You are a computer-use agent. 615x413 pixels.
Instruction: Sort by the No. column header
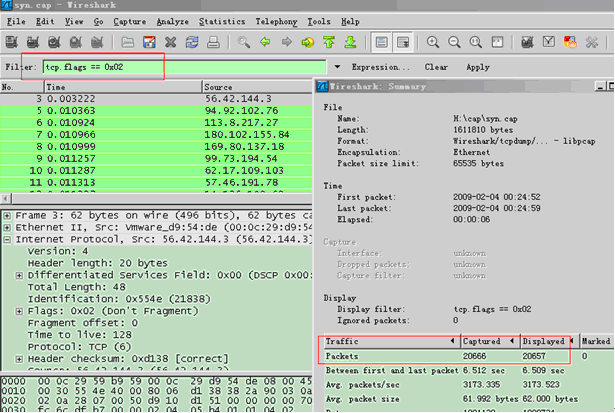[22, 87]
